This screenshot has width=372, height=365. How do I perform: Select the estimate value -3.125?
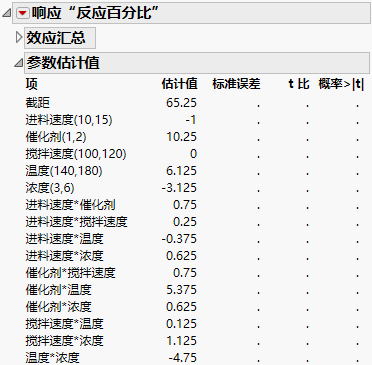pos(179,188)
